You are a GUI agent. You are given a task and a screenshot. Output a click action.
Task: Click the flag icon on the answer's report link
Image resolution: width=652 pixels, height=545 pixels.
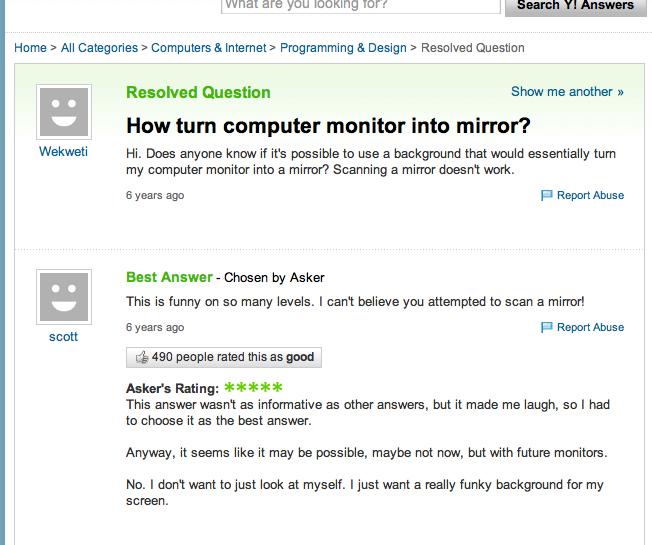[547, 328]
